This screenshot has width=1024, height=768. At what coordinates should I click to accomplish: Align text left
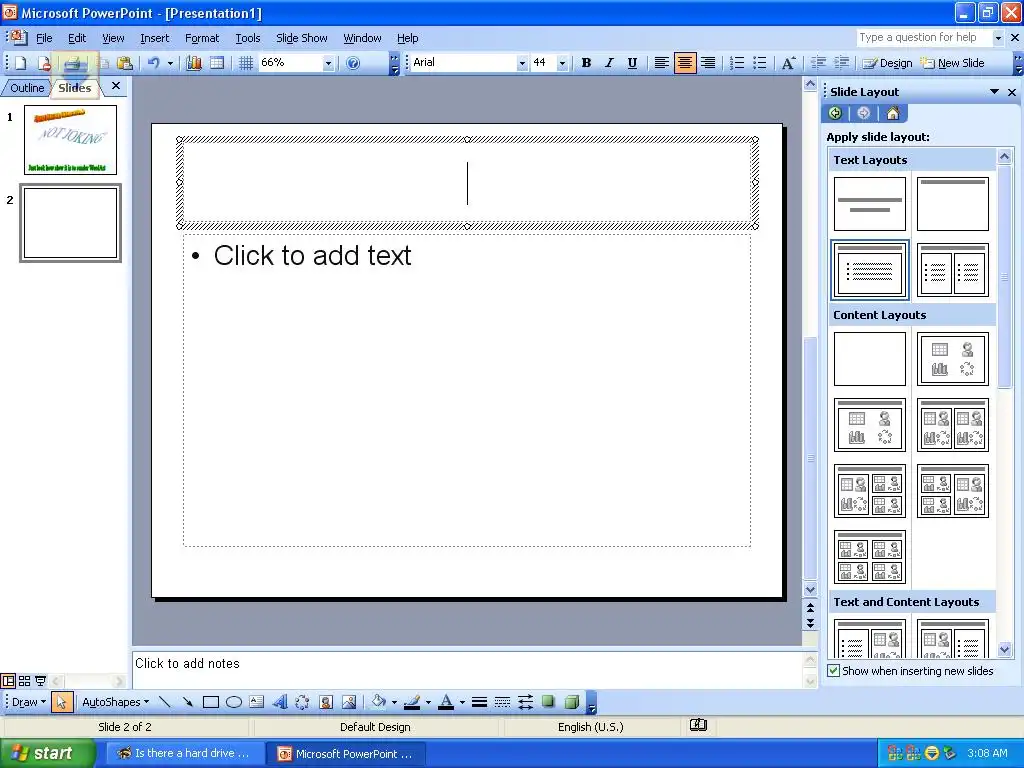pyautogui.click(x=662, y=63)
